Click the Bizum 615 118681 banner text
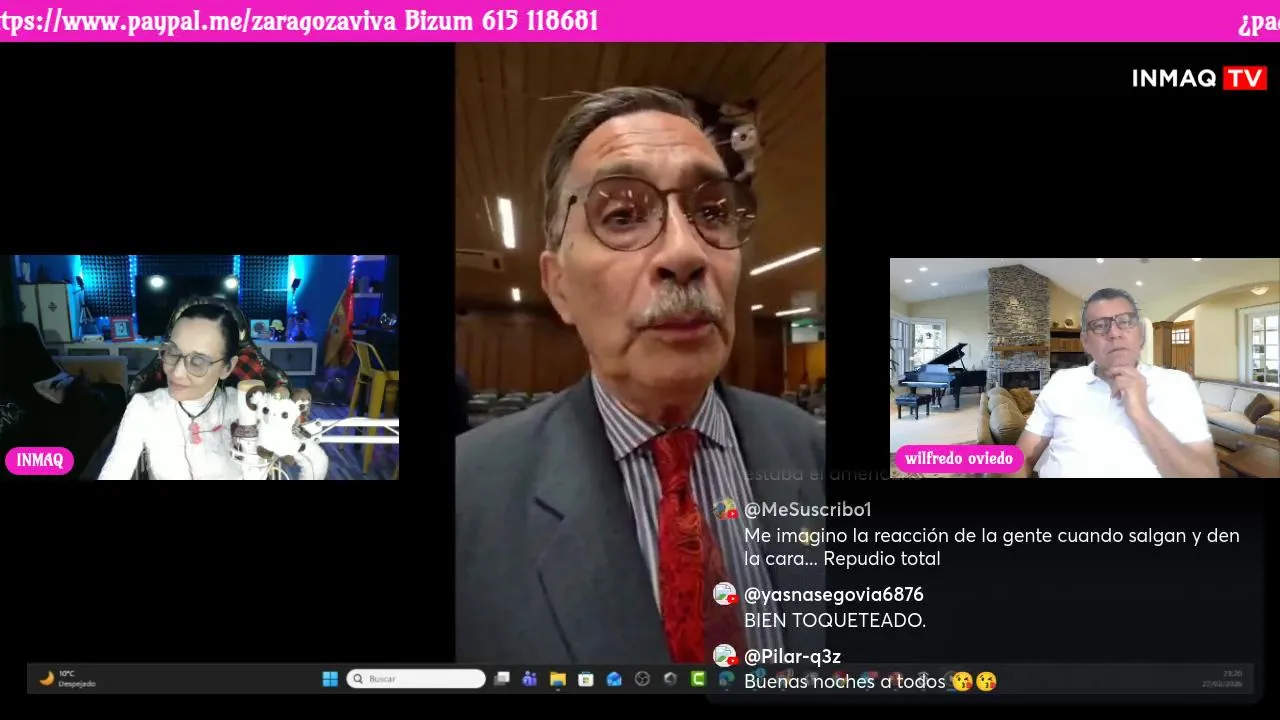The height and width of the screenshot is (720, 1280). coord(501,21)
